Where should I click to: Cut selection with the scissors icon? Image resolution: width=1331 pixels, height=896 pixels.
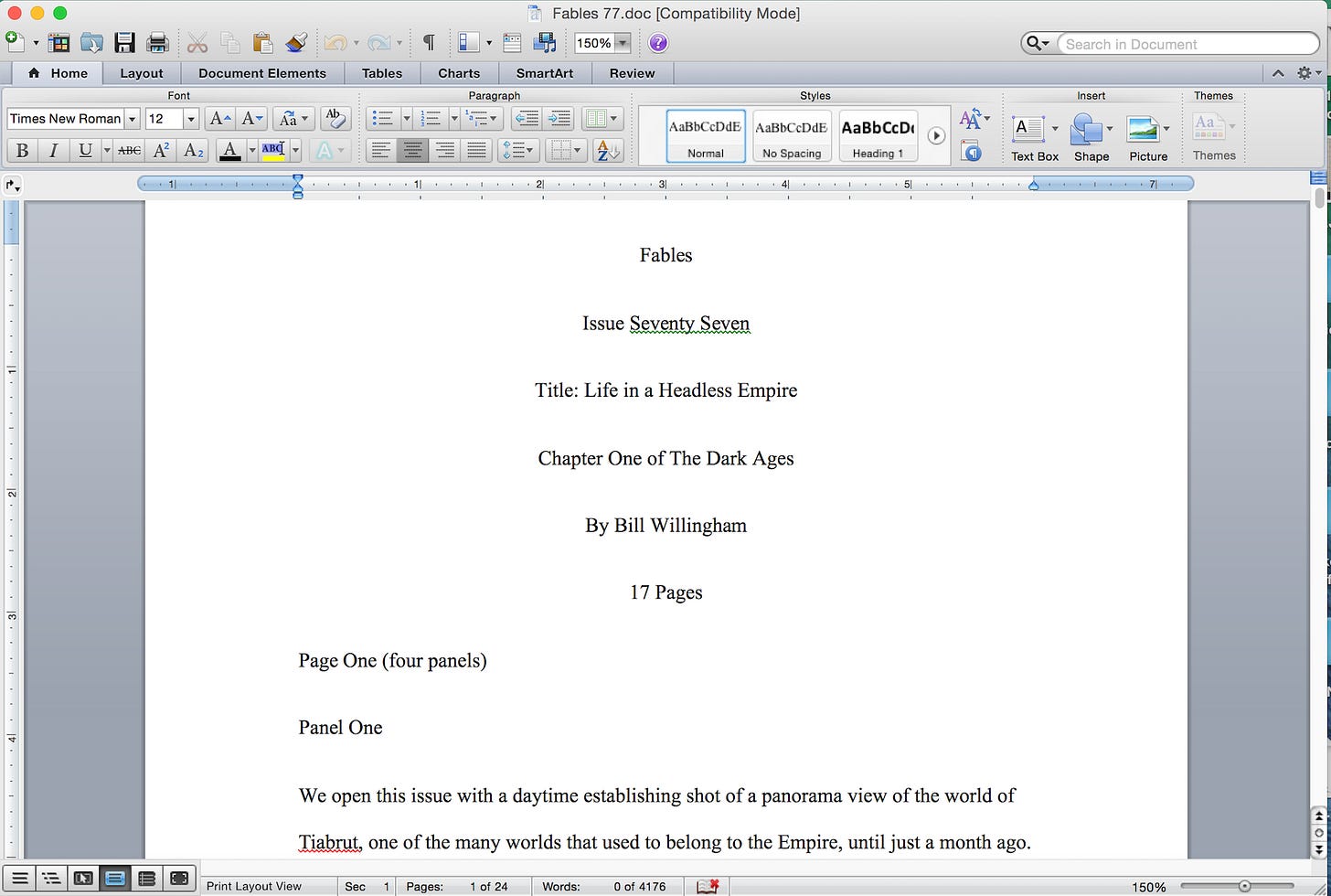[x=197, y=42]
